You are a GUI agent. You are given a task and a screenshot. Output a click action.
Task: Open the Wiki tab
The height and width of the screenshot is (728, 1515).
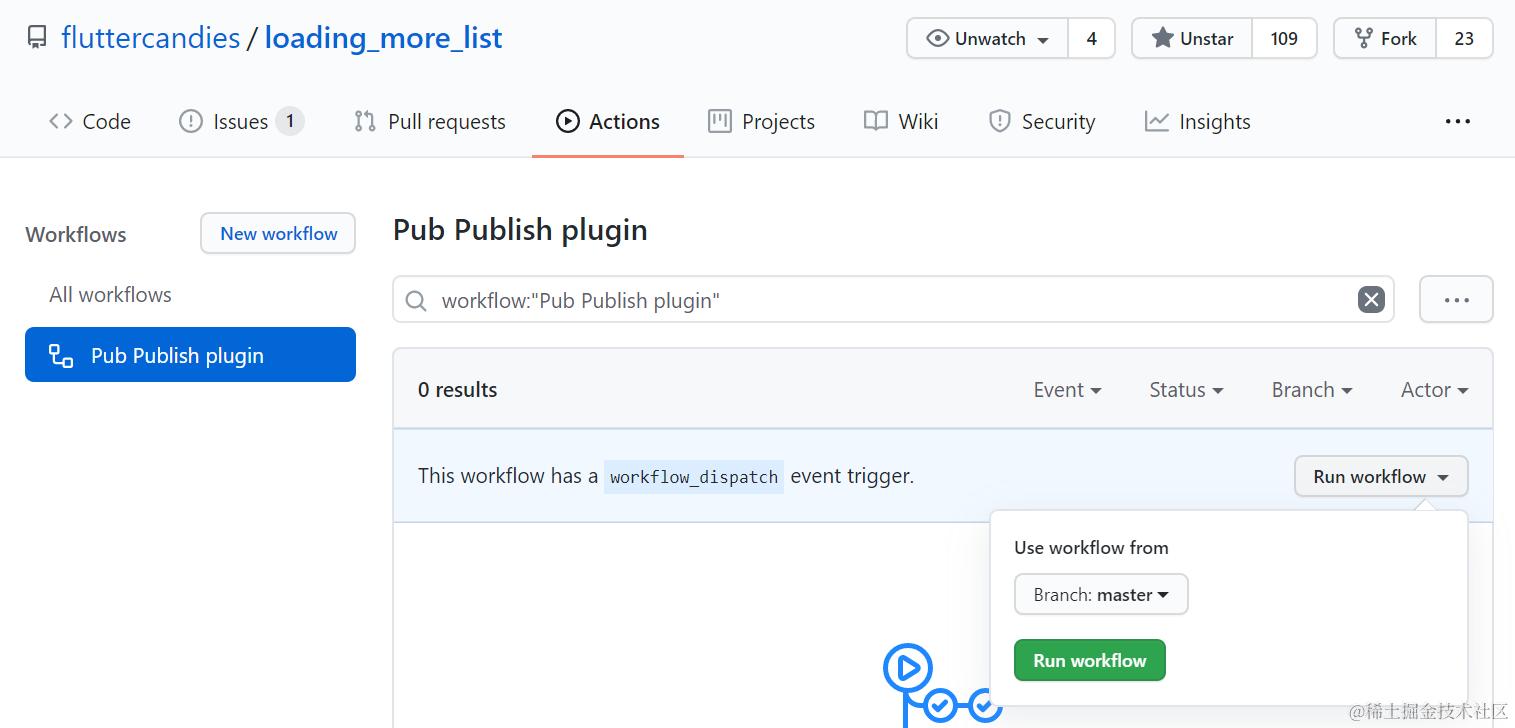point(901,121)
